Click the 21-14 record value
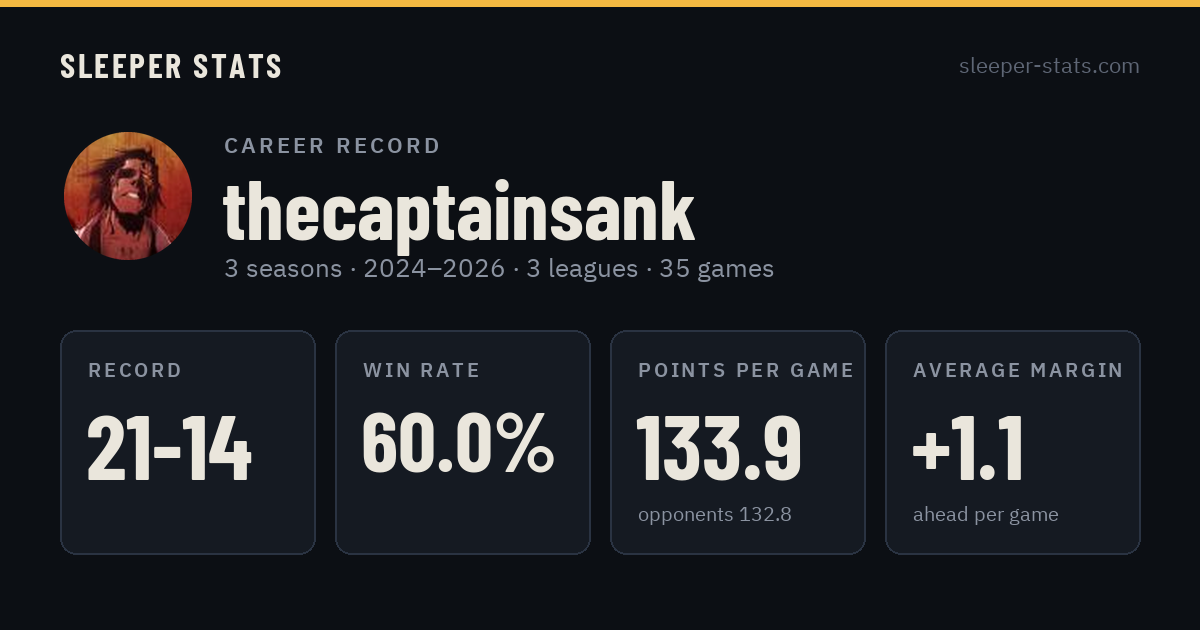This screenshot has height=630, width=1200. [170, 448]
